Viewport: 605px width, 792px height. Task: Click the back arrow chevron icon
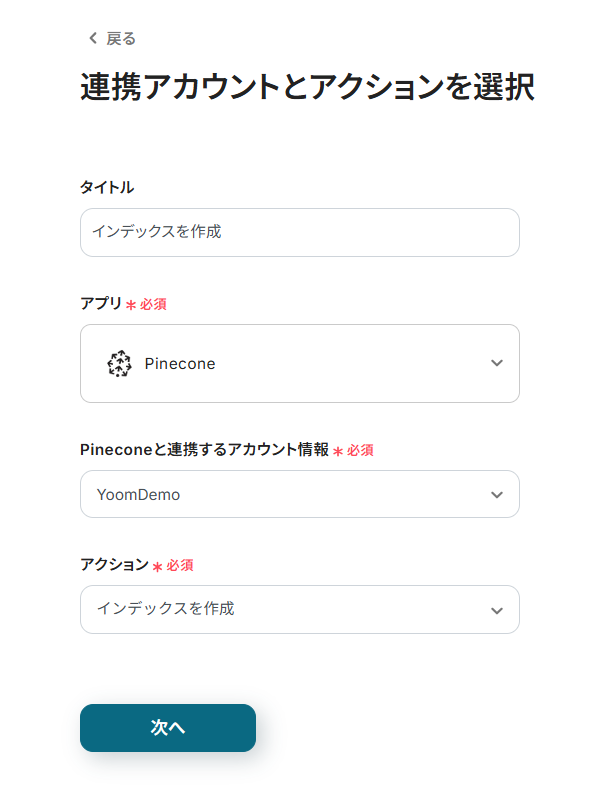93,38
